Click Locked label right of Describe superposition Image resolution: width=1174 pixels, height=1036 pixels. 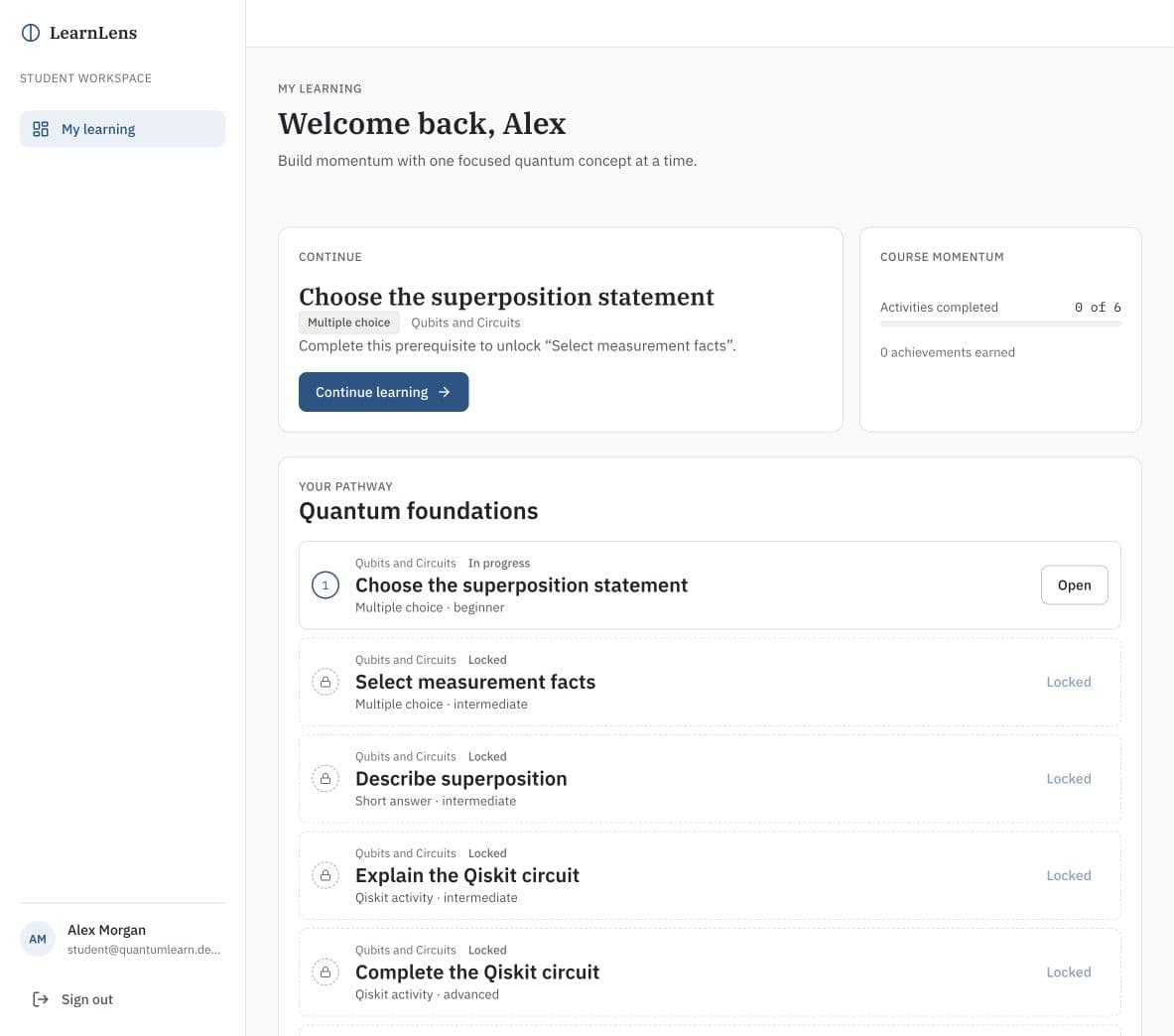[x=1069, y=779]
